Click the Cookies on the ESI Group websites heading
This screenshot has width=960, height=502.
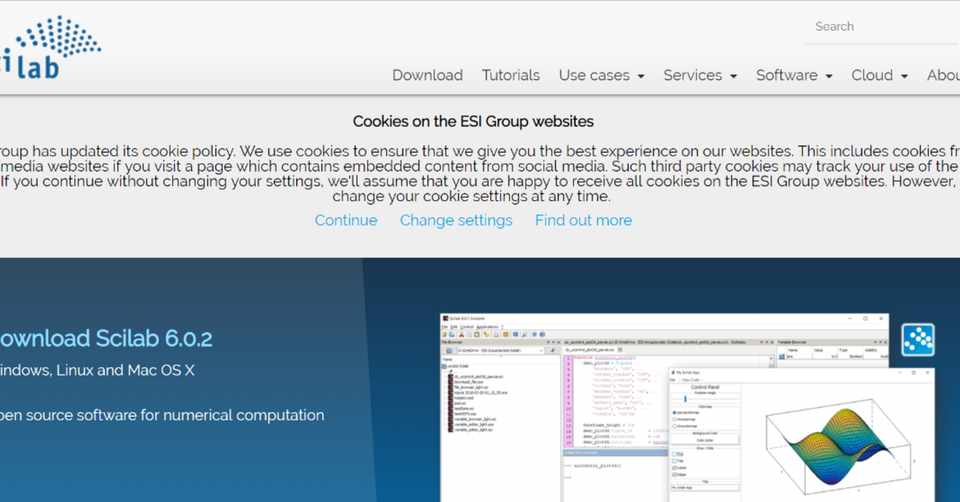[x=473, y=121]
